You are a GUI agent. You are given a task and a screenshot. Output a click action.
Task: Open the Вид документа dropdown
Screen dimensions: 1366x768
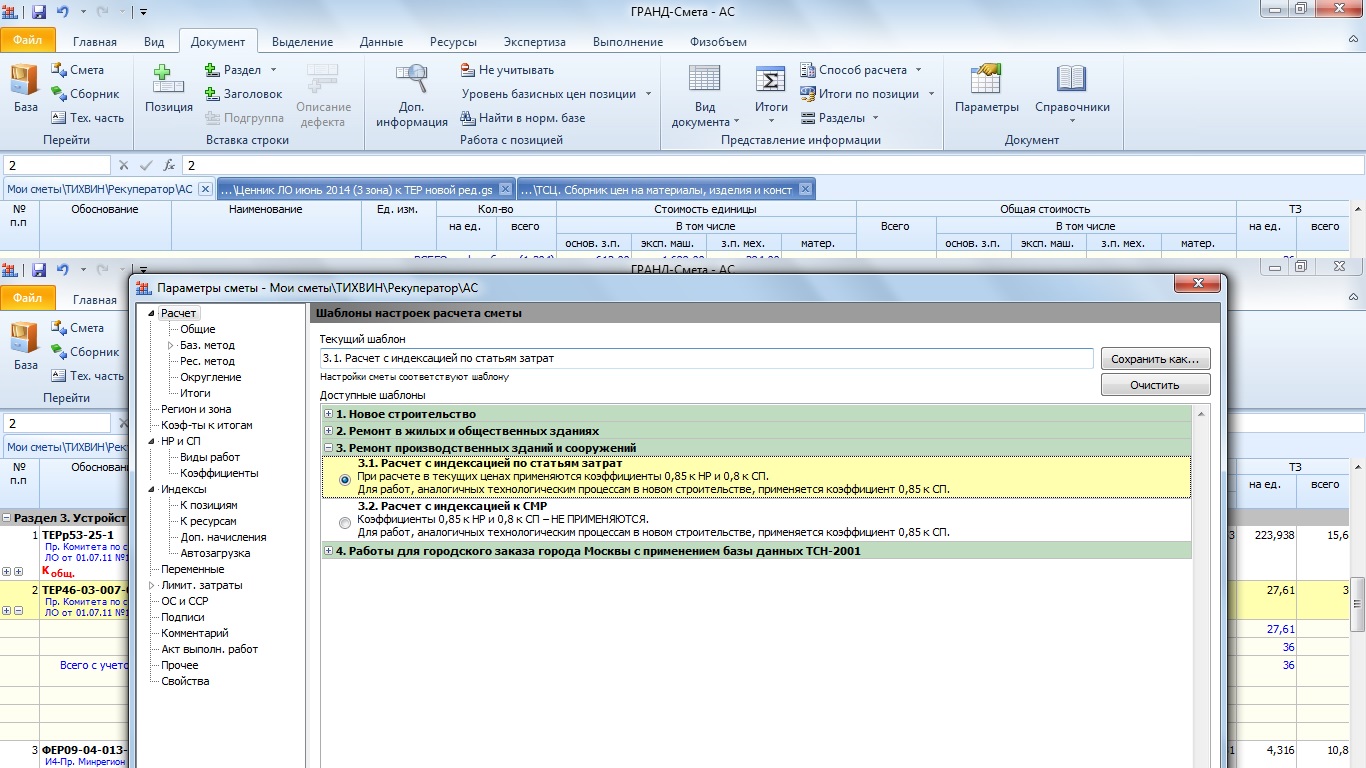(x=705, y=96)
